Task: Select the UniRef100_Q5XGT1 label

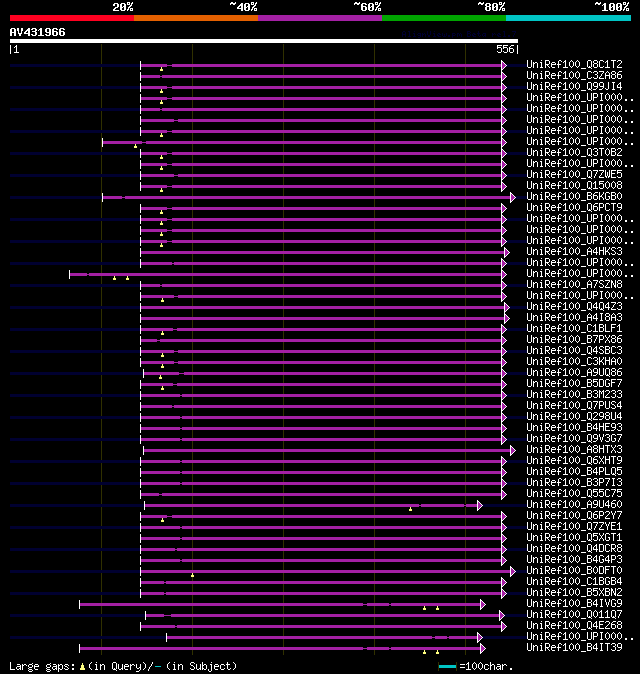Action: pyautogui.click(x=574, y=538)
